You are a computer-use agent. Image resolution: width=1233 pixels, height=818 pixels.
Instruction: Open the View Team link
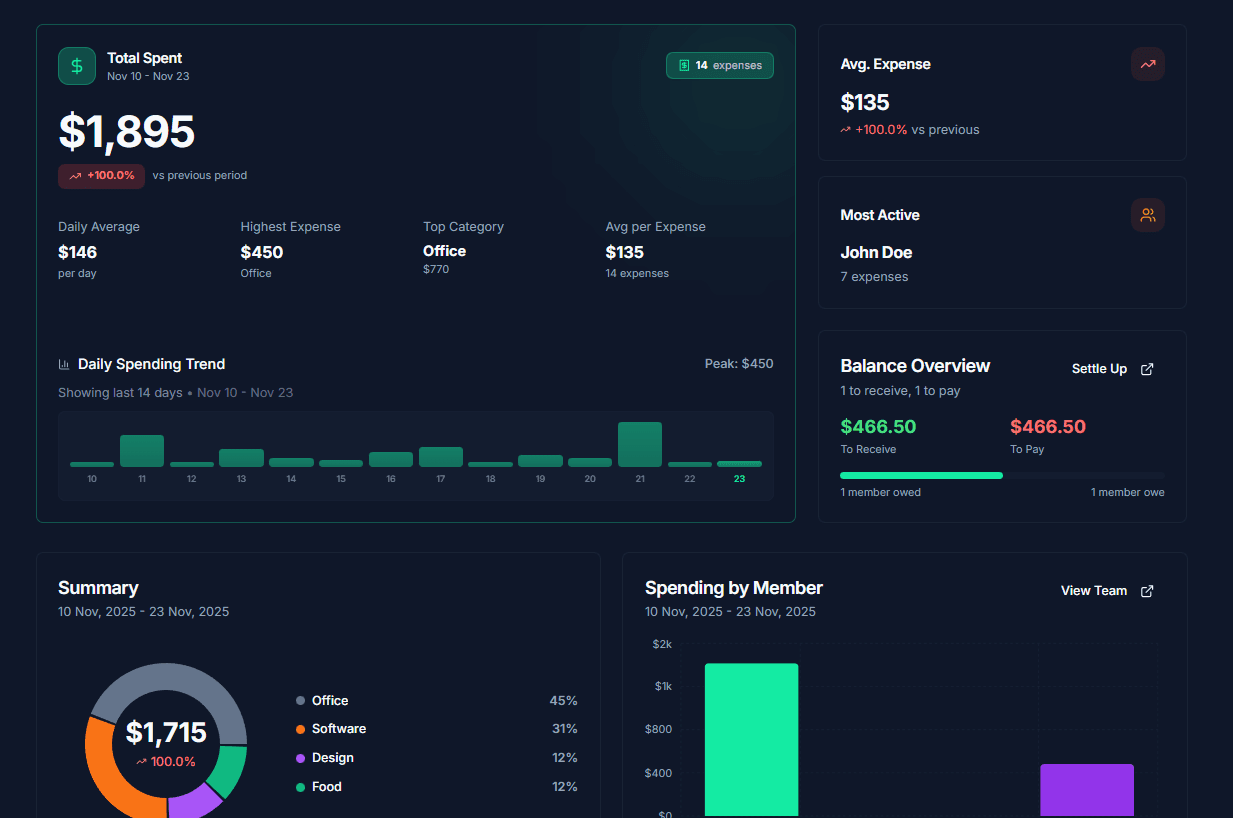pos(1094,591)
